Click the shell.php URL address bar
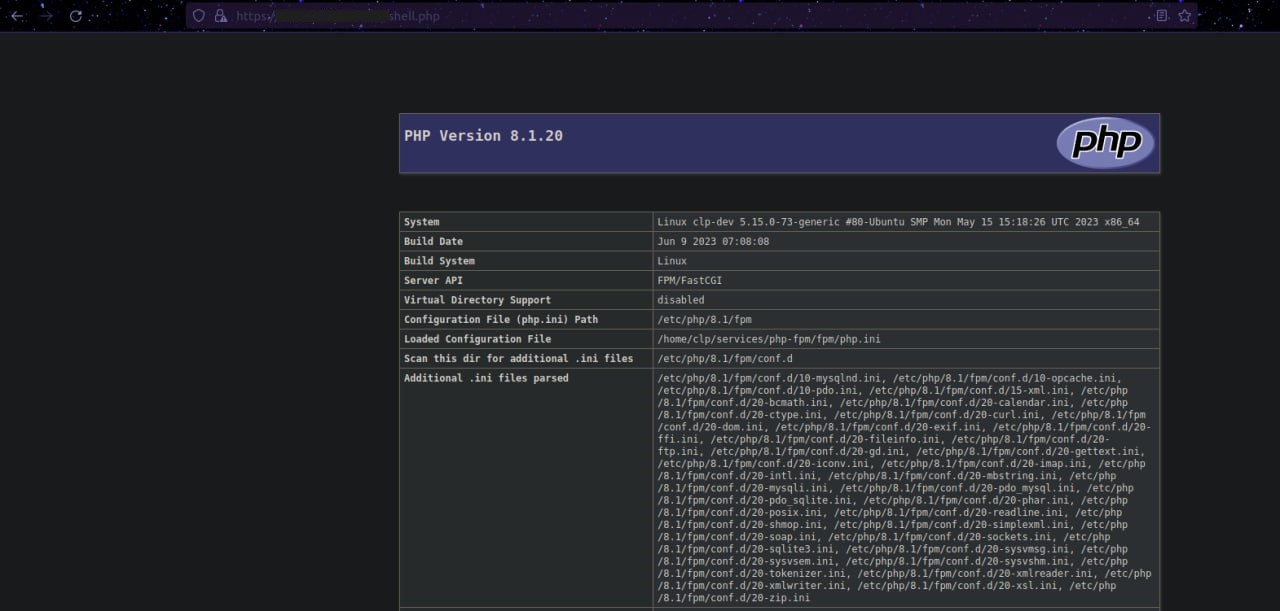Viewport: 1280px width, 611px height. coord(690,16)
